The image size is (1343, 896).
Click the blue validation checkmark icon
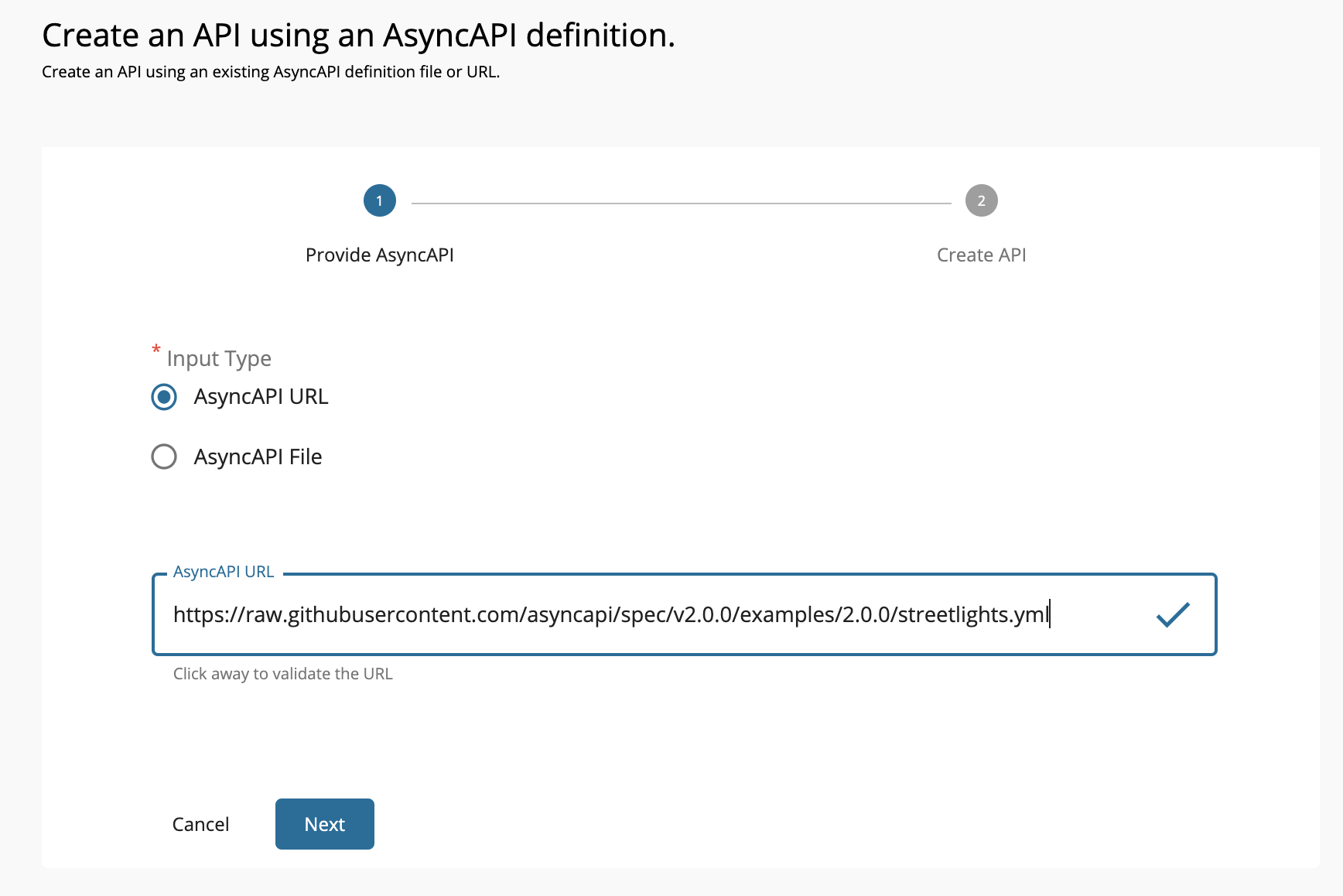[1172, 615]
